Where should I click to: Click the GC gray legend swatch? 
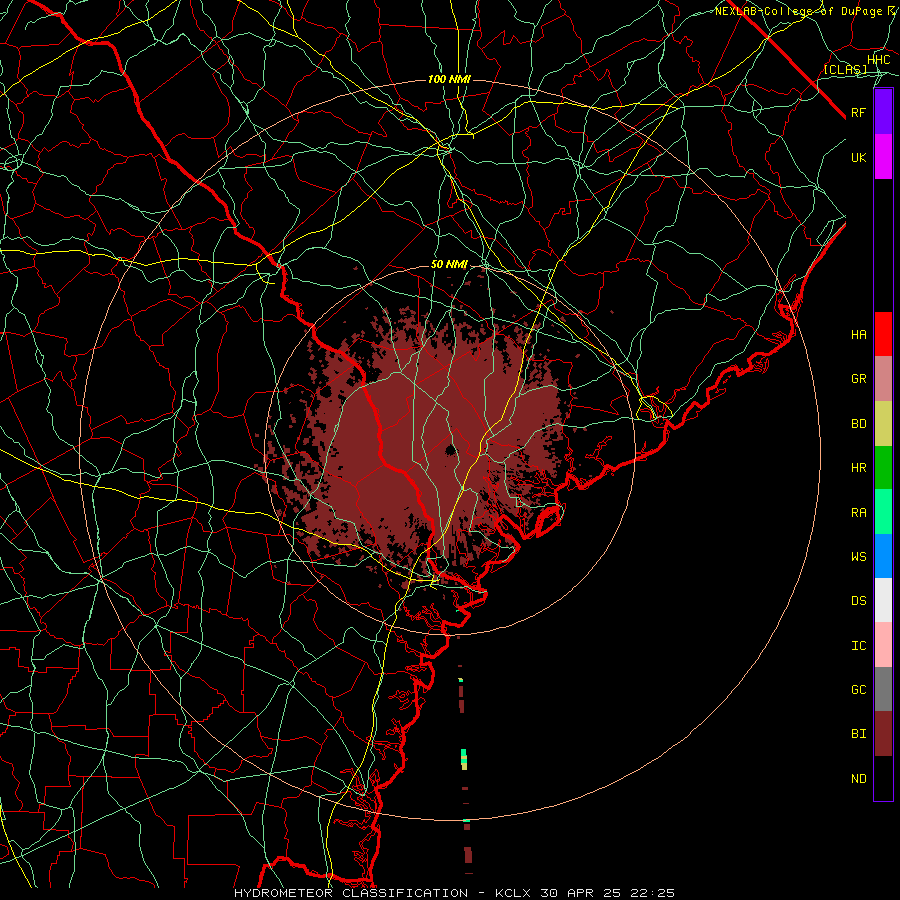tap(883, 689)
